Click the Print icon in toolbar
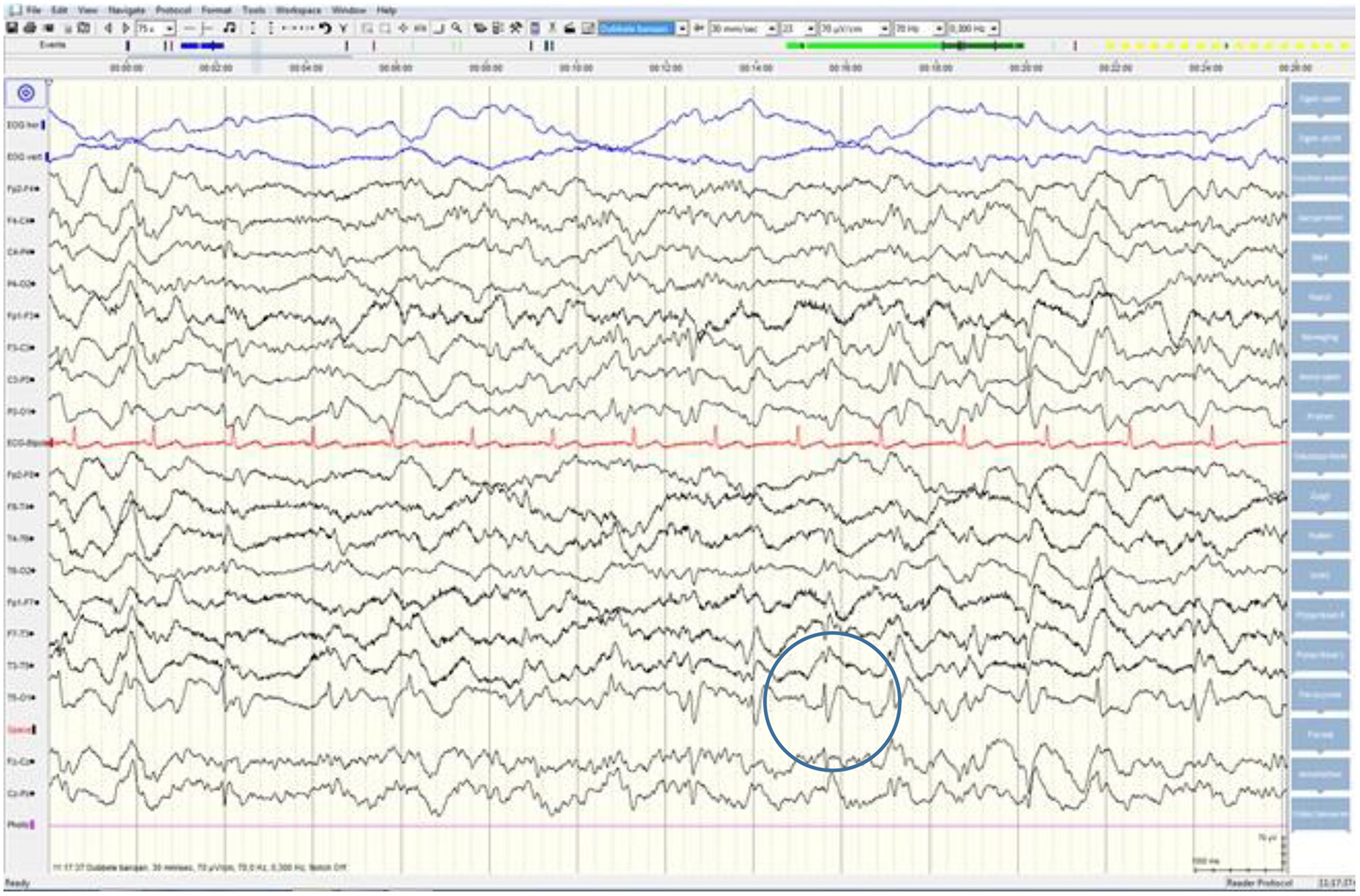The width and height of the screenshot is (1360, 896). tap(30, 29)
